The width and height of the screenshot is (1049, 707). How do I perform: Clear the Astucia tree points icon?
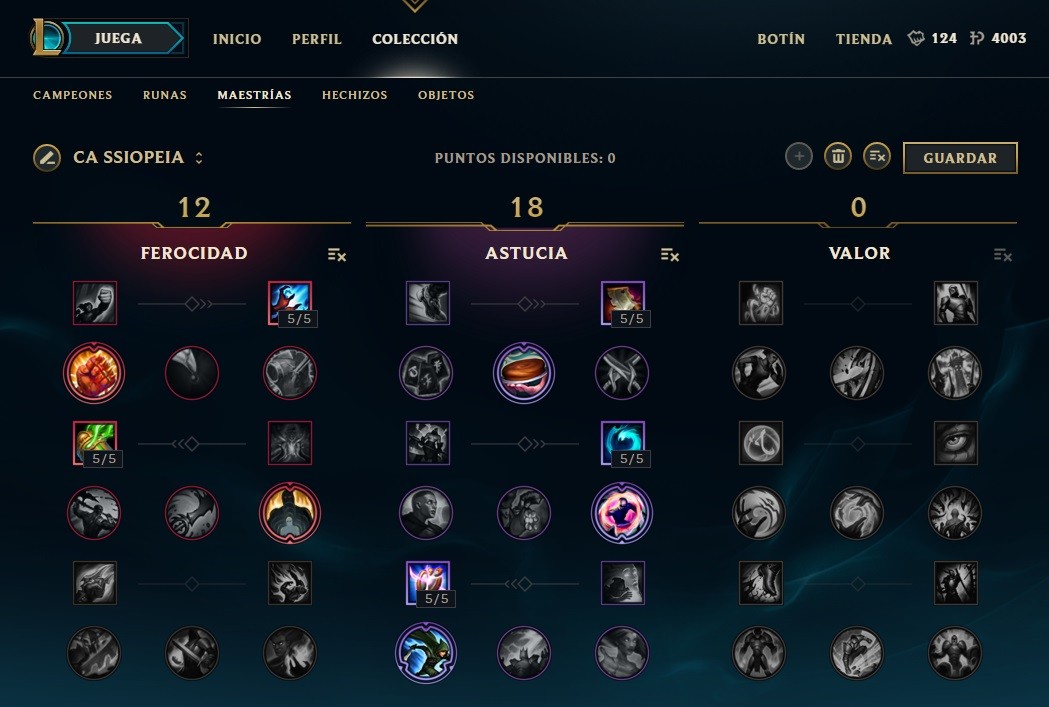click(670, 254)
